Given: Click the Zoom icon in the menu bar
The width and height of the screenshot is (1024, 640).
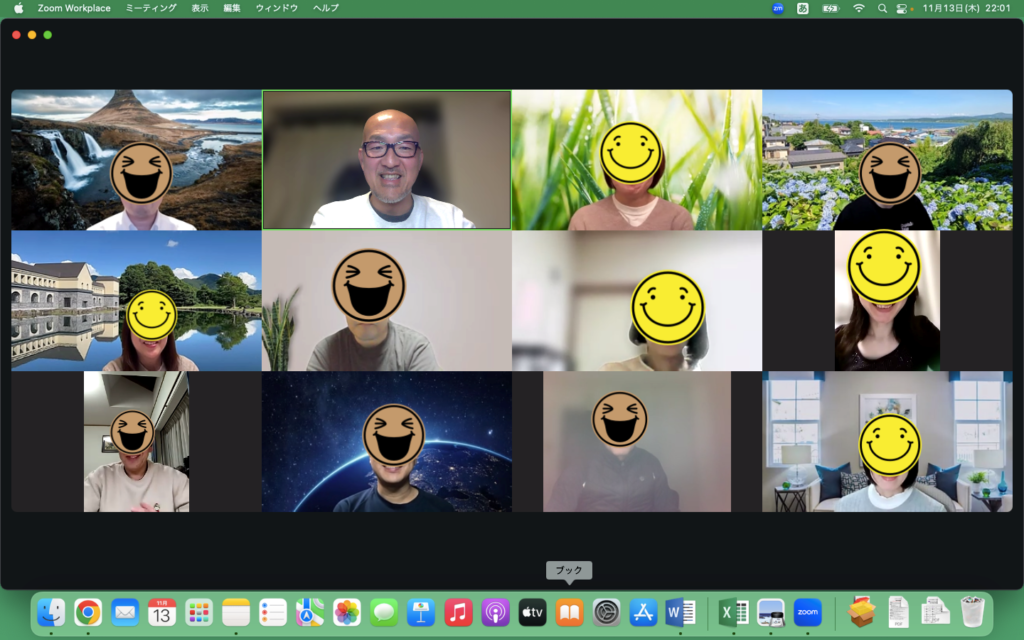Looking at the screenshot, I should [778, 8].
